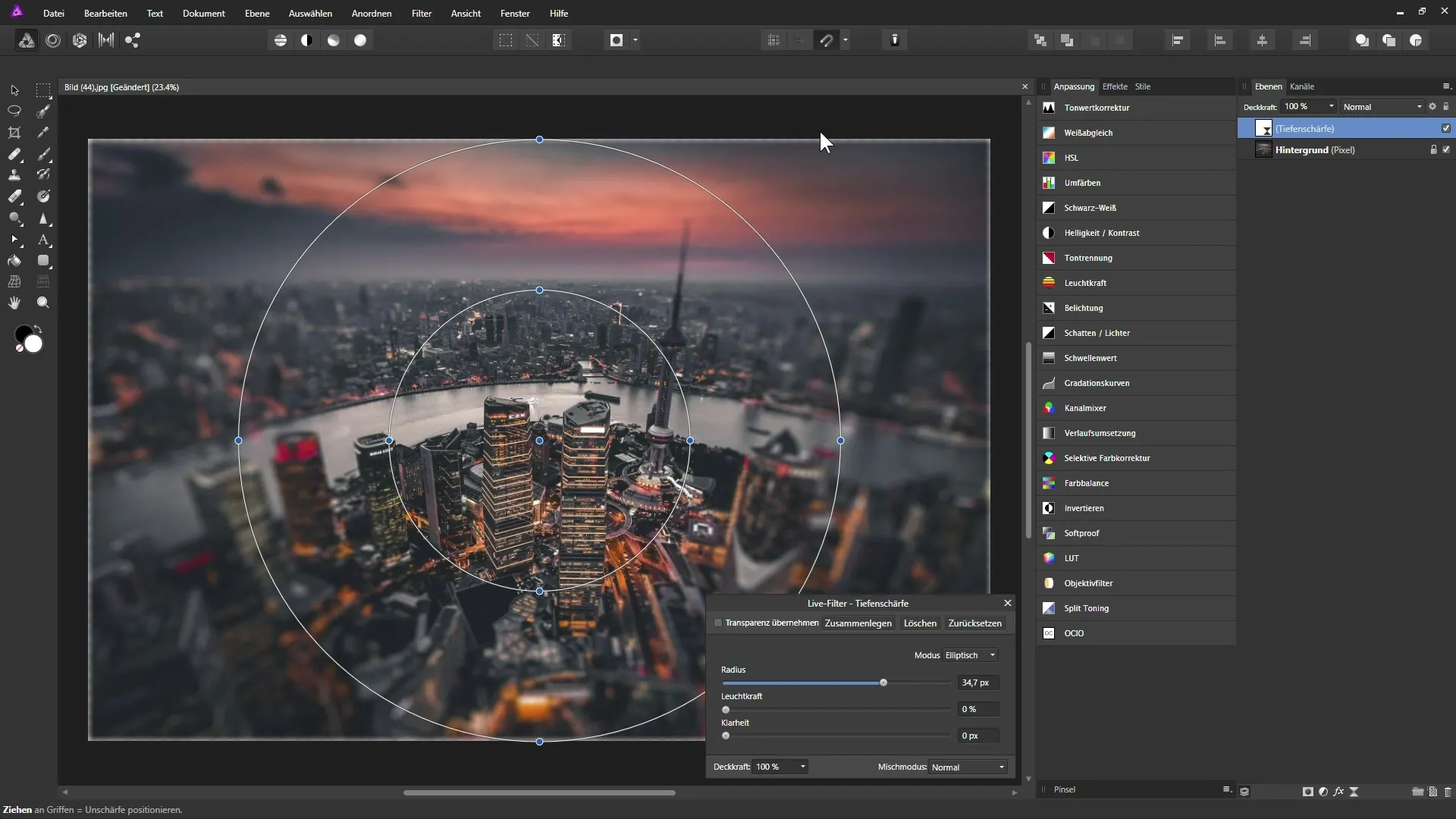
Task: Open Pinsel panel options menu
Action: 1227,789
